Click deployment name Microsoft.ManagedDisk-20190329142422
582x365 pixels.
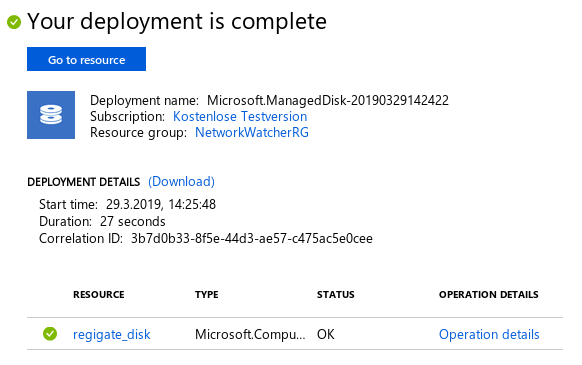(x=328, y=101)
